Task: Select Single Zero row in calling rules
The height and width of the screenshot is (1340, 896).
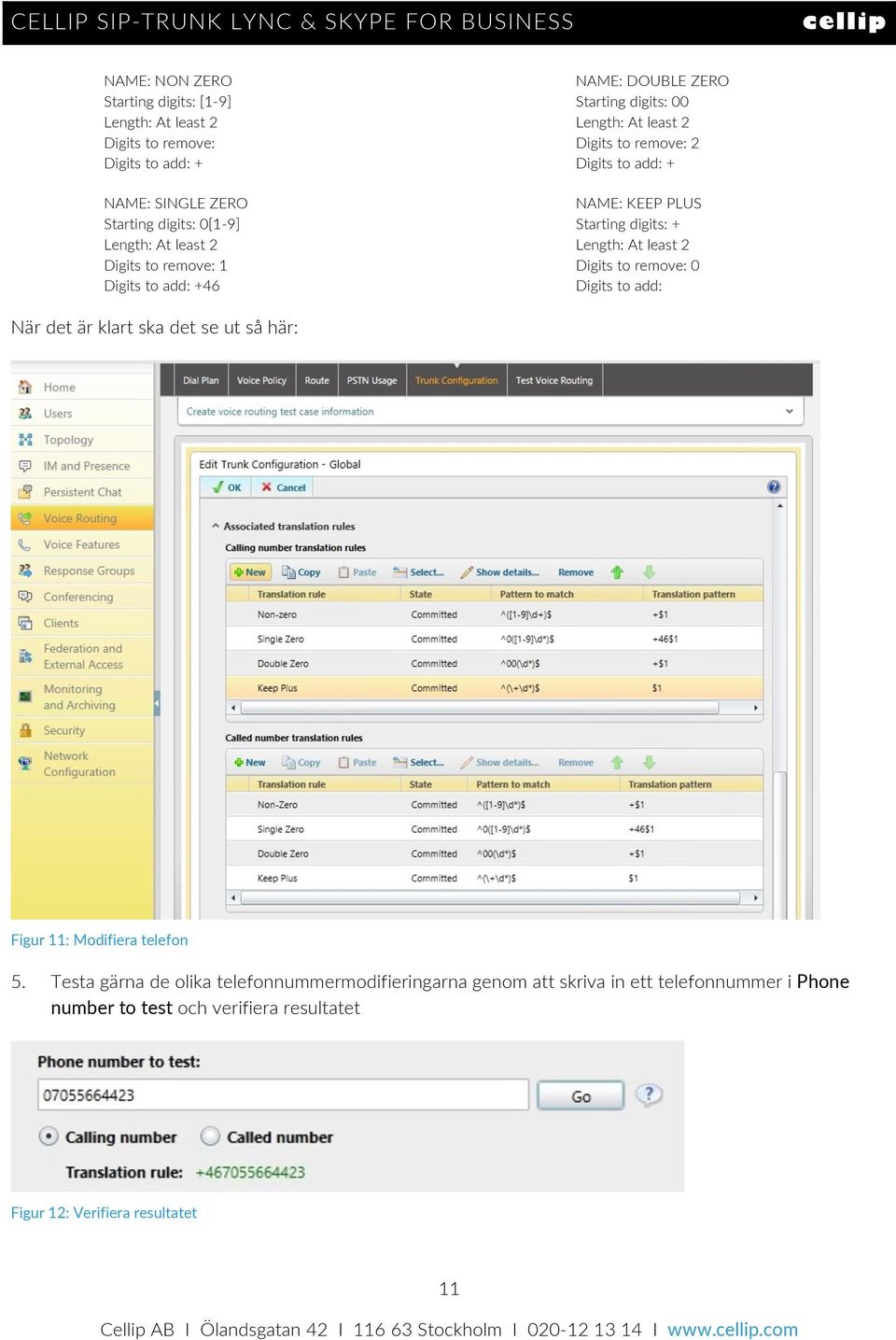Action: click(496, 639)
